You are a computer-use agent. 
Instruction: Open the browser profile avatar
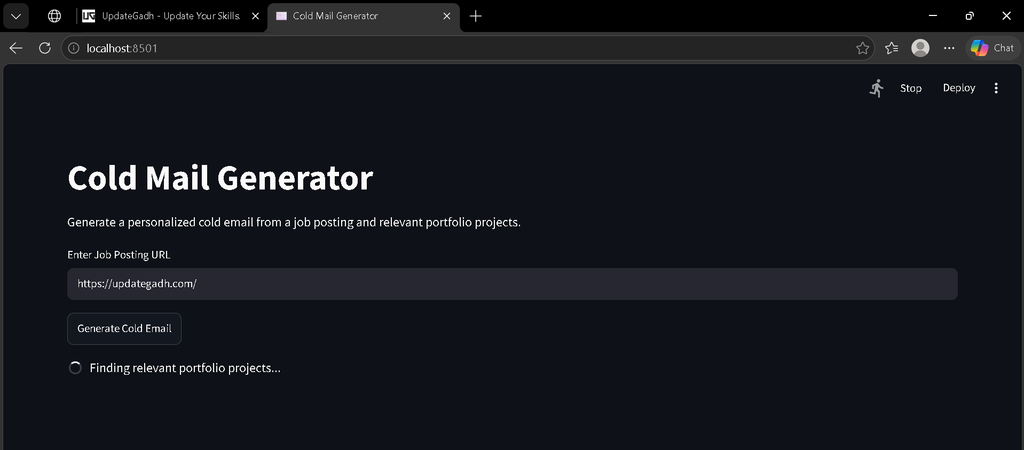[920, 48]
